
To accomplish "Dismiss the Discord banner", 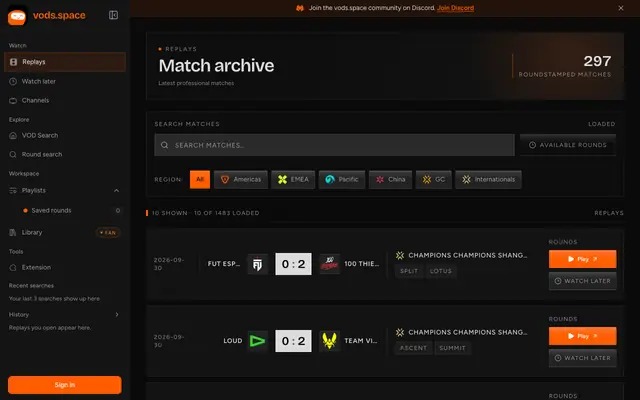I will click(621, 8).
